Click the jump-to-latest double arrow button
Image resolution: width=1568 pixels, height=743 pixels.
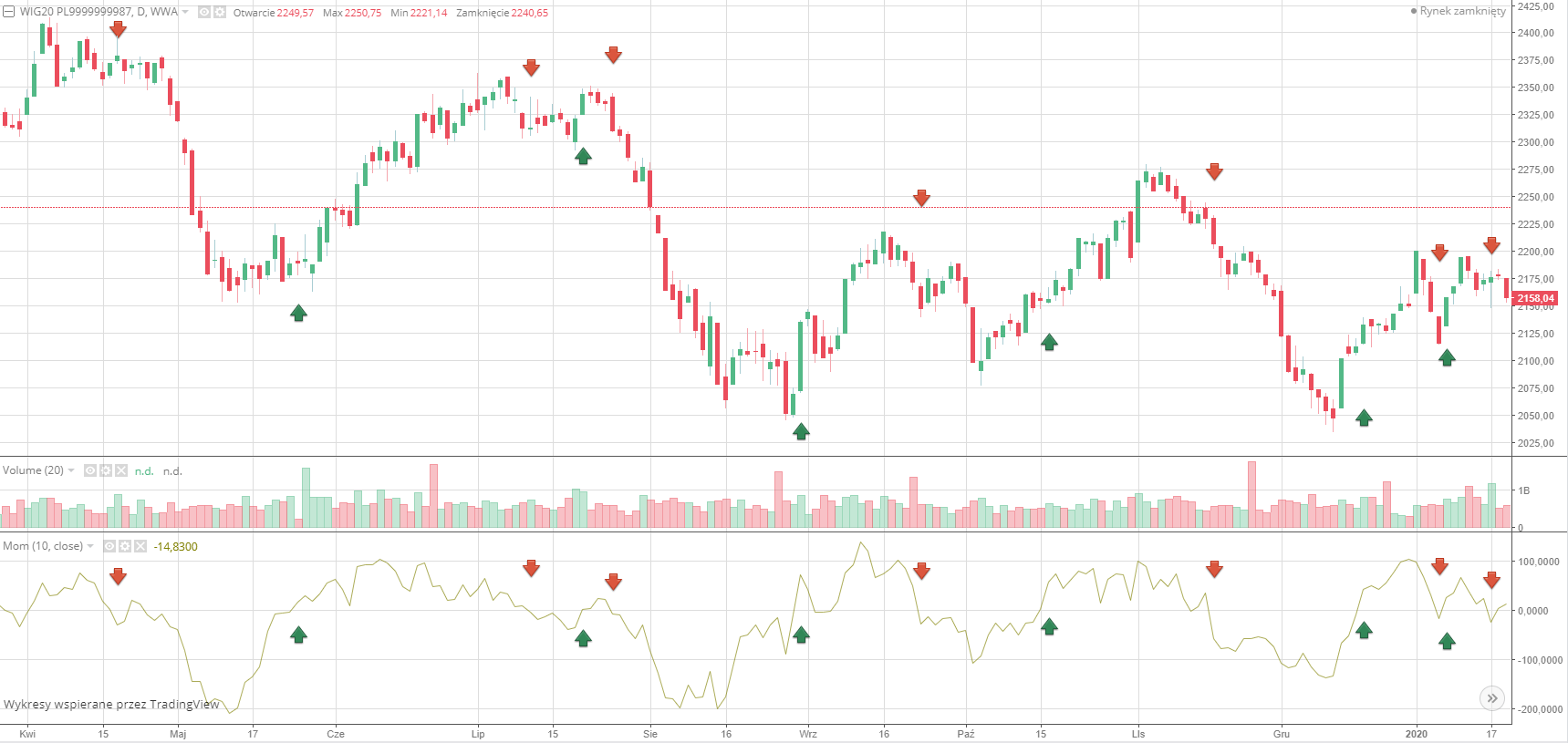pos(1491,699)
